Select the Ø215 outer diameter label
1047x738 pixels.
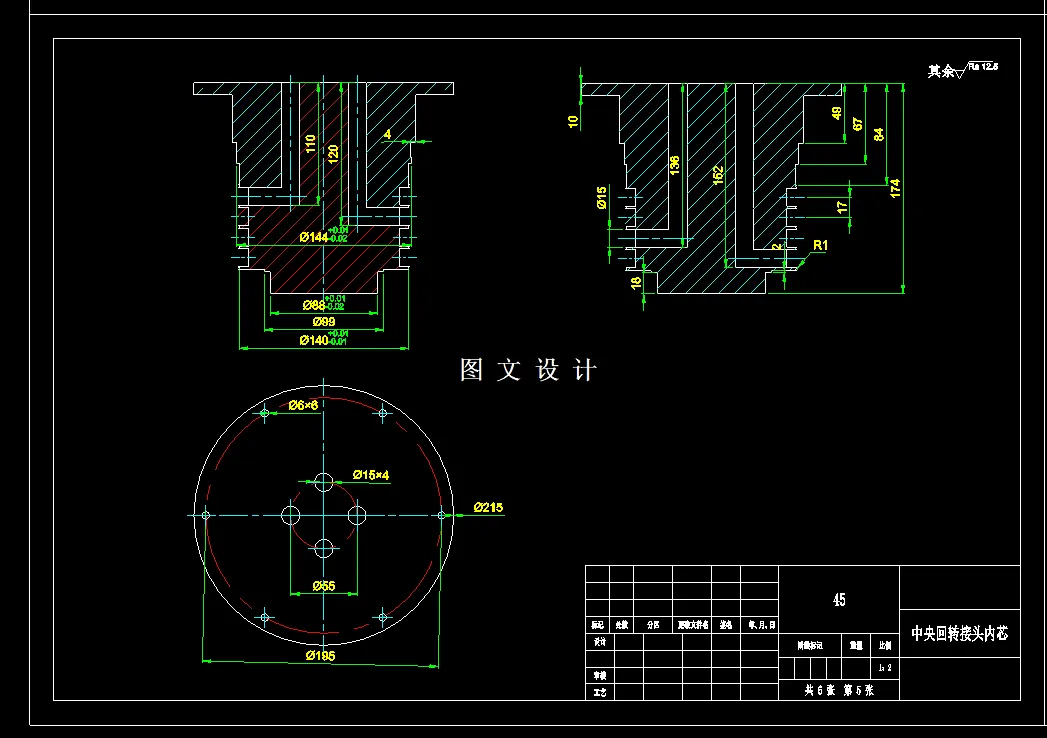[488, 508]
